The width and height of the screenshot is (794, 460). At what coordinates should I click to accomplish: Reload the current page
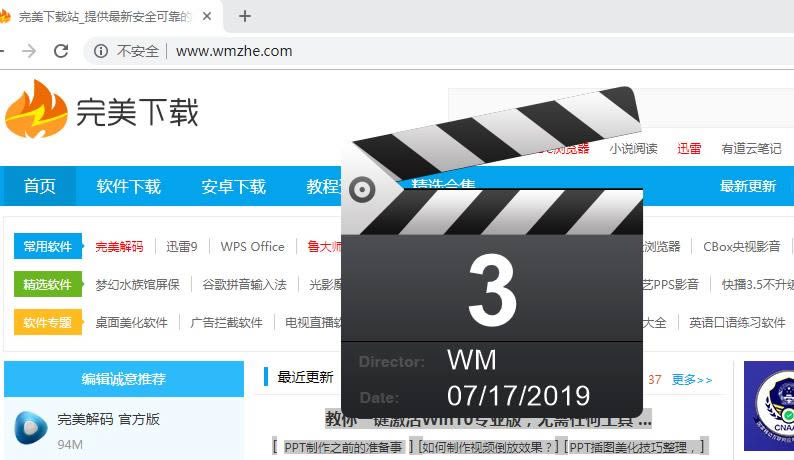[61, 51]
